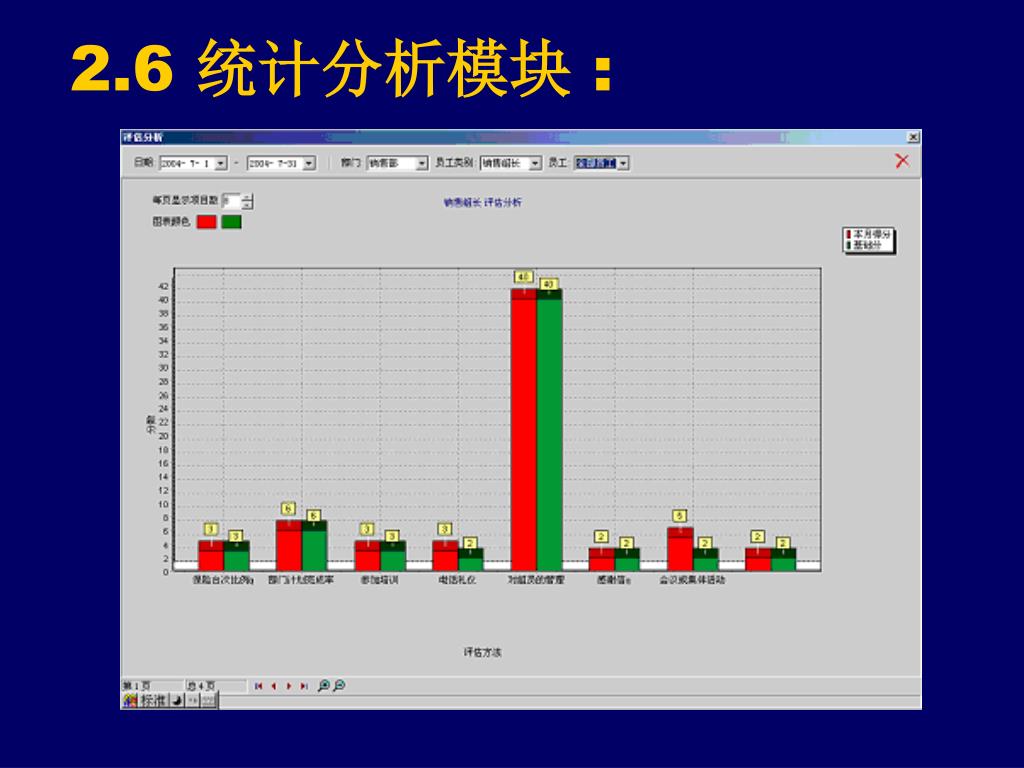Viewport: 1024px width, 768px height.
Task: Close the 评估分析 window
Action: (x=913, y=137)
